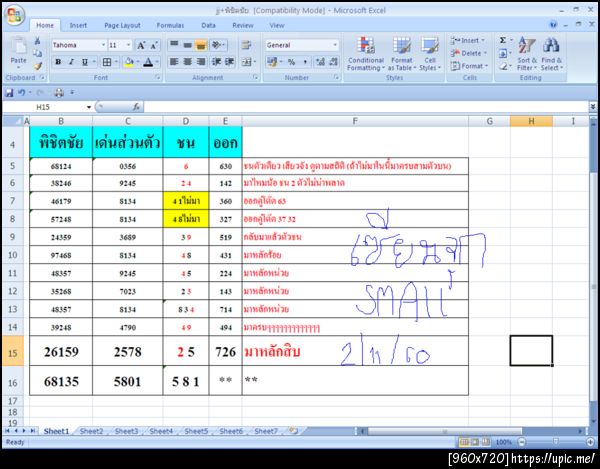Select Bottom Align icon
Viewport: 600px width, 469px height.
pos(201,45)
